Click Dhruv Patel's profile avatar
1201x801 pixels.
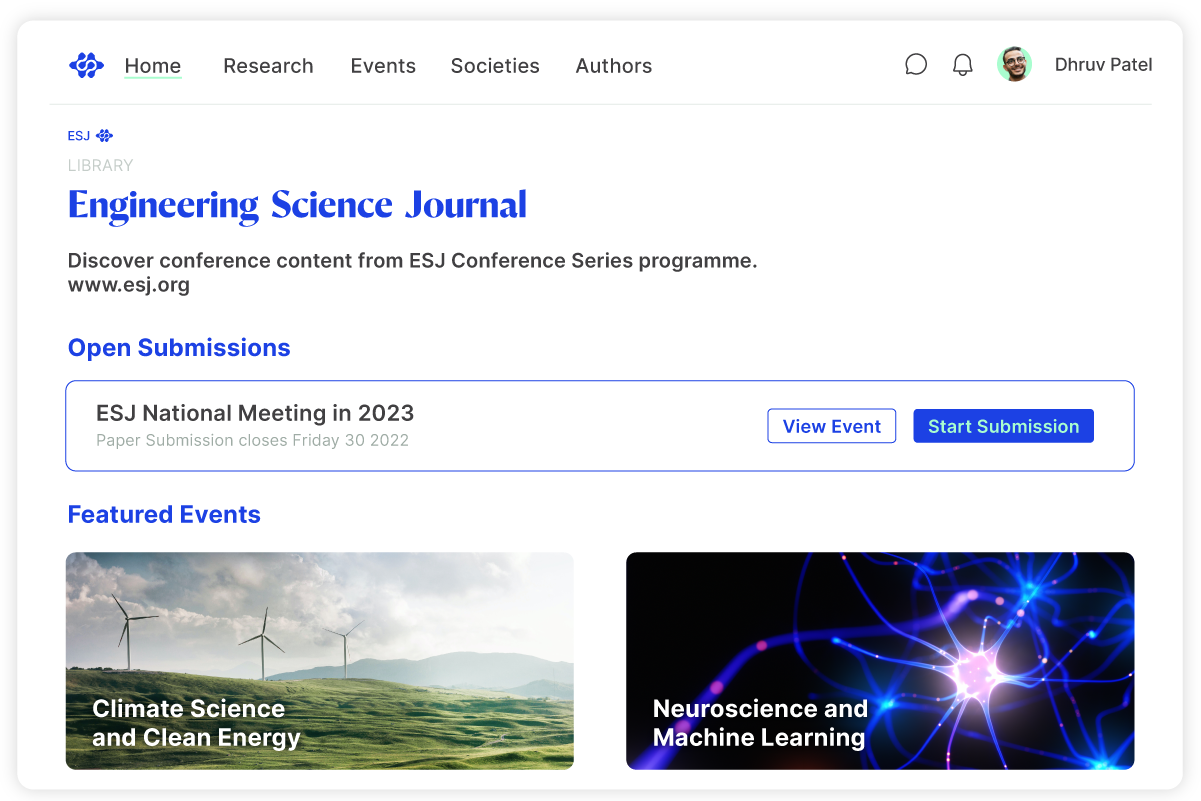point(1014,65)
